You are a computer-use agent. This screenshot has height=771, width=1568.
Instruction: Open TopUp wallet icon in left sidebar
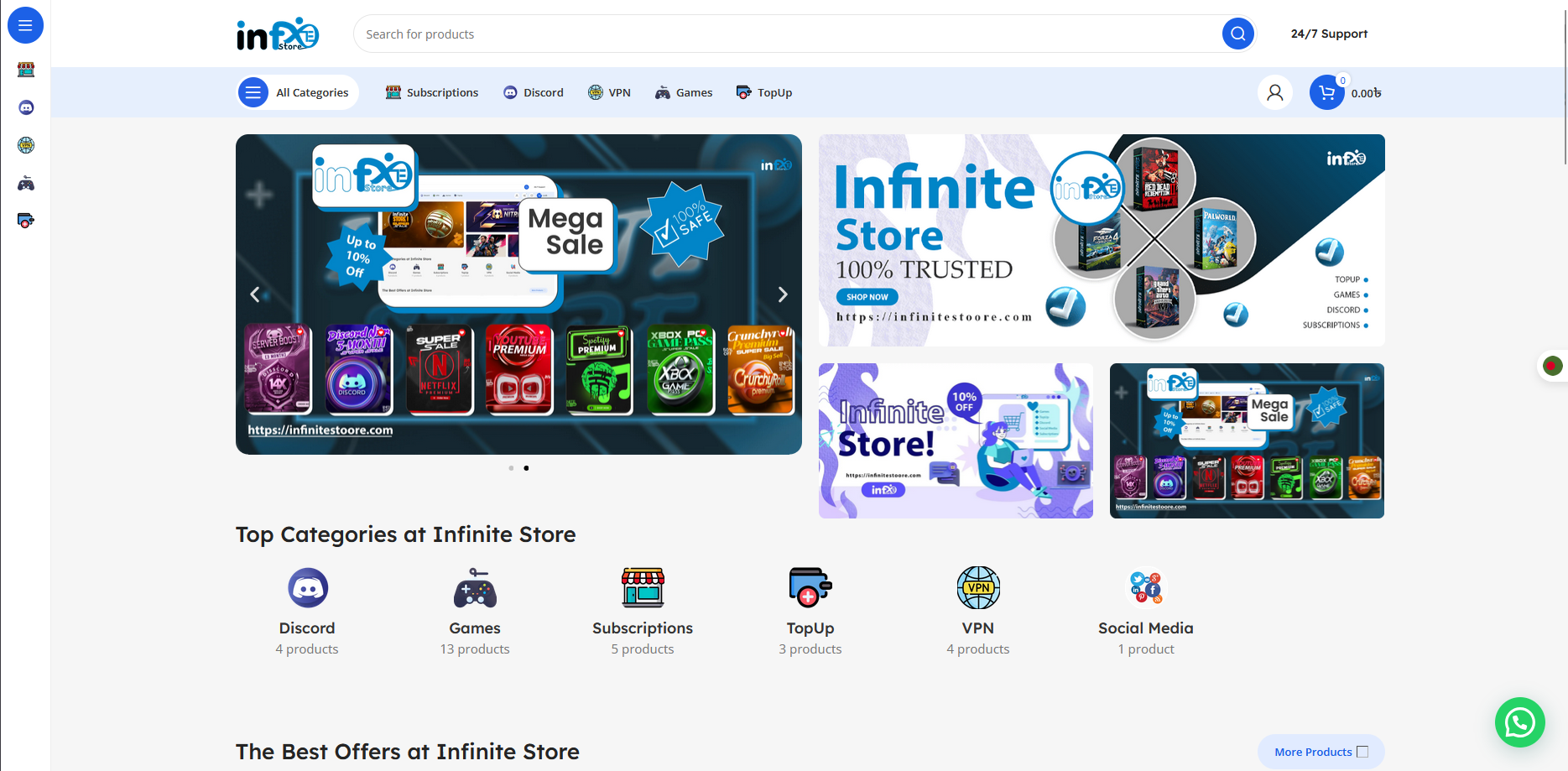pos(26,221)
